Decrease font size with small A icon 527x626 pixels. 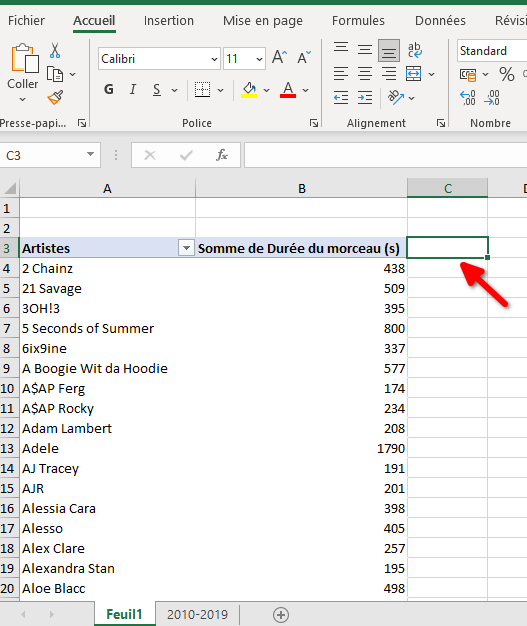(x=304, y=58)
